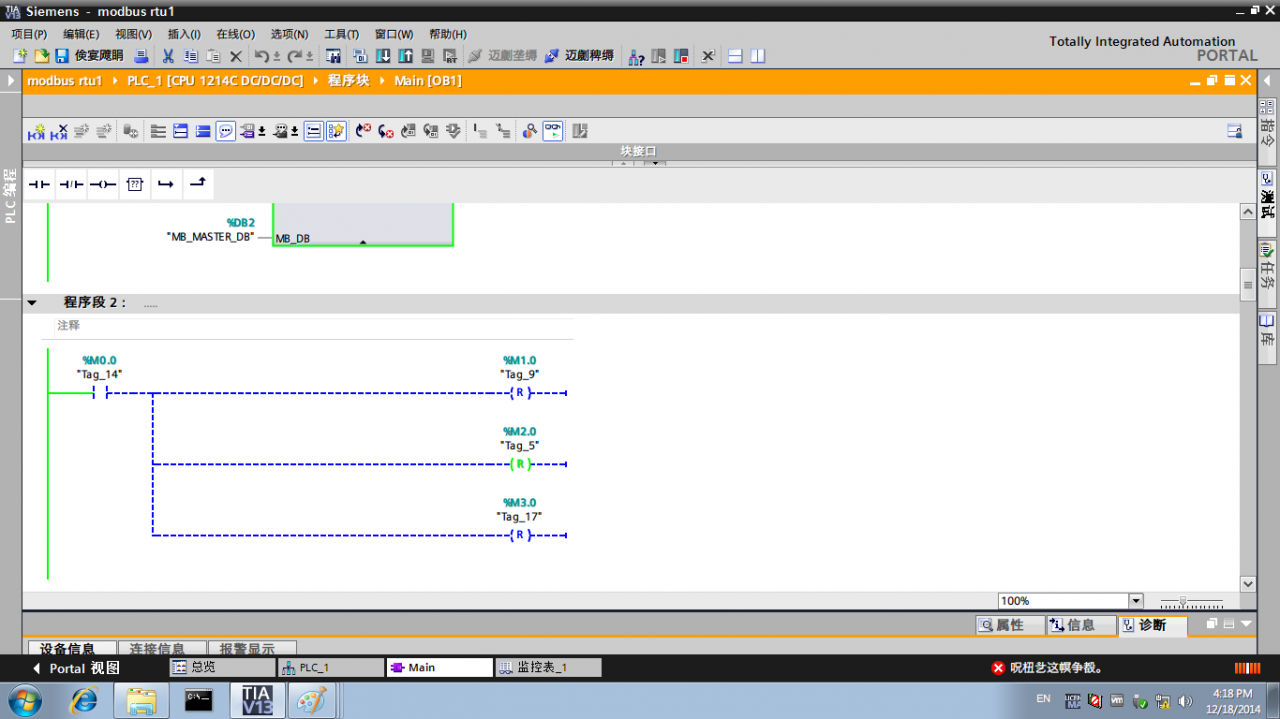Click the Split editor horizontally icon
This screenshot has width=1280, height=719.
(735, 57)
